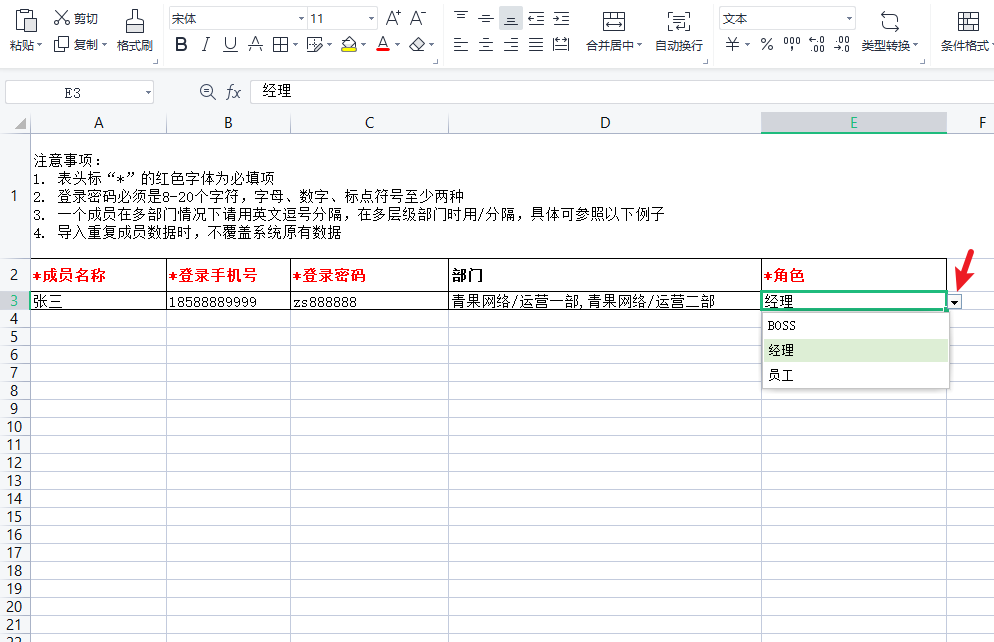Click the increase font size icon
The height and width of the screenshot is (642, 994).
(x=393, y=18)
